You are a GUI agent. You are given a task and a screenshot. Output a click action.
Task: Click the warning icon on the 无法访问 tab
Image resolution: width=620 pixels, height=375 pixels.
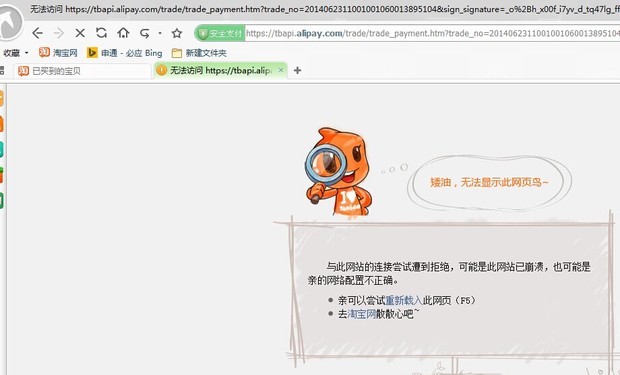pyautogui.click(x=161, y=70)
